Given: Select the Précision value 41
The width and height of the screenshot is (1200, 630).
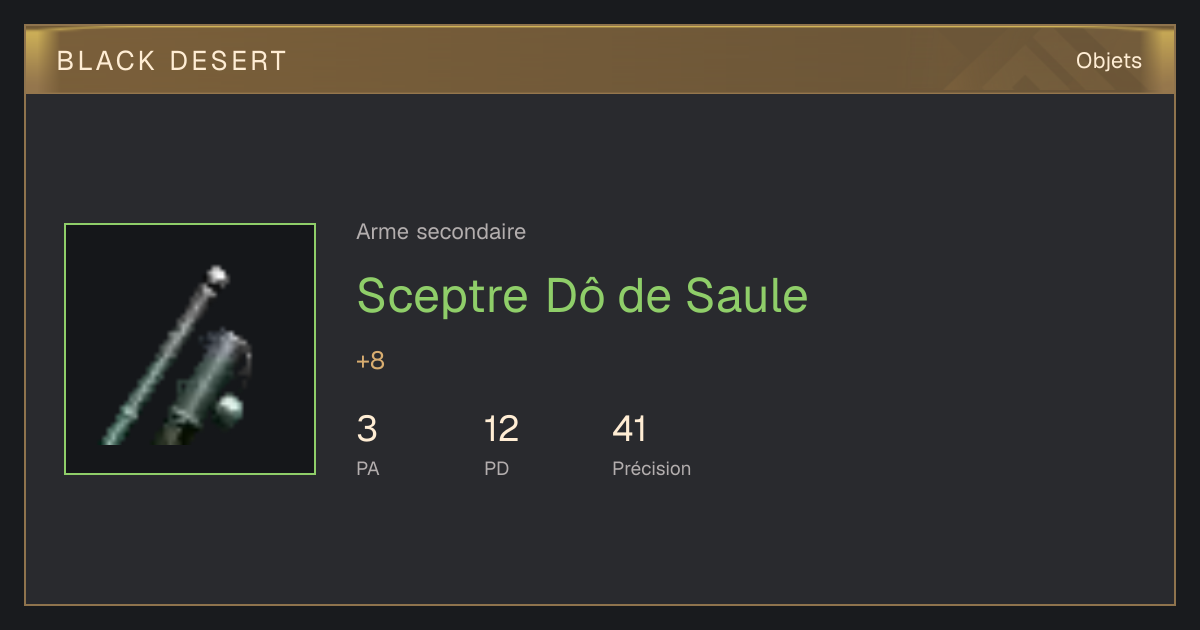Looking at the screenshot, I should coord(629,429).
